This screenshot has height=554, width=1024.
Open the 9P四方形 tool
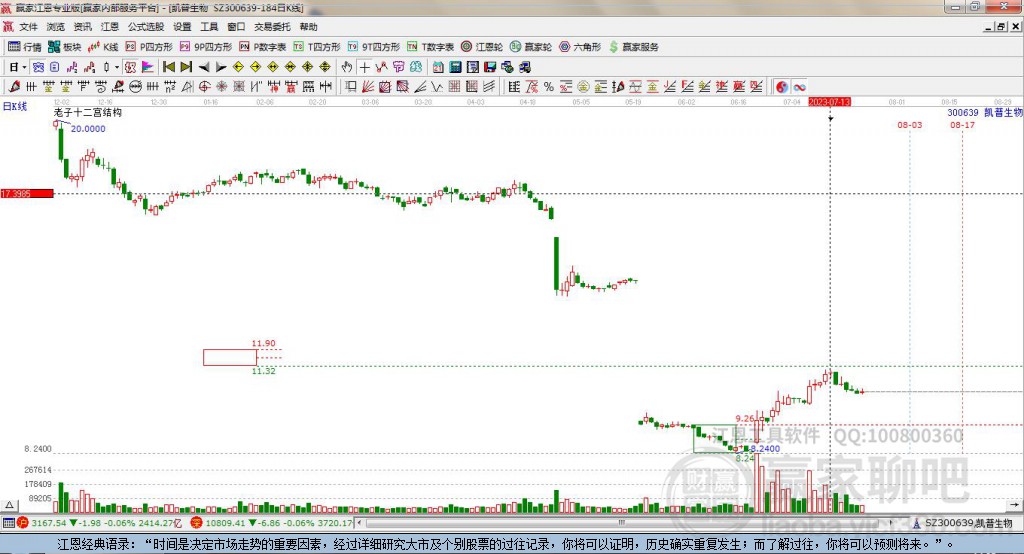point(206,47)
